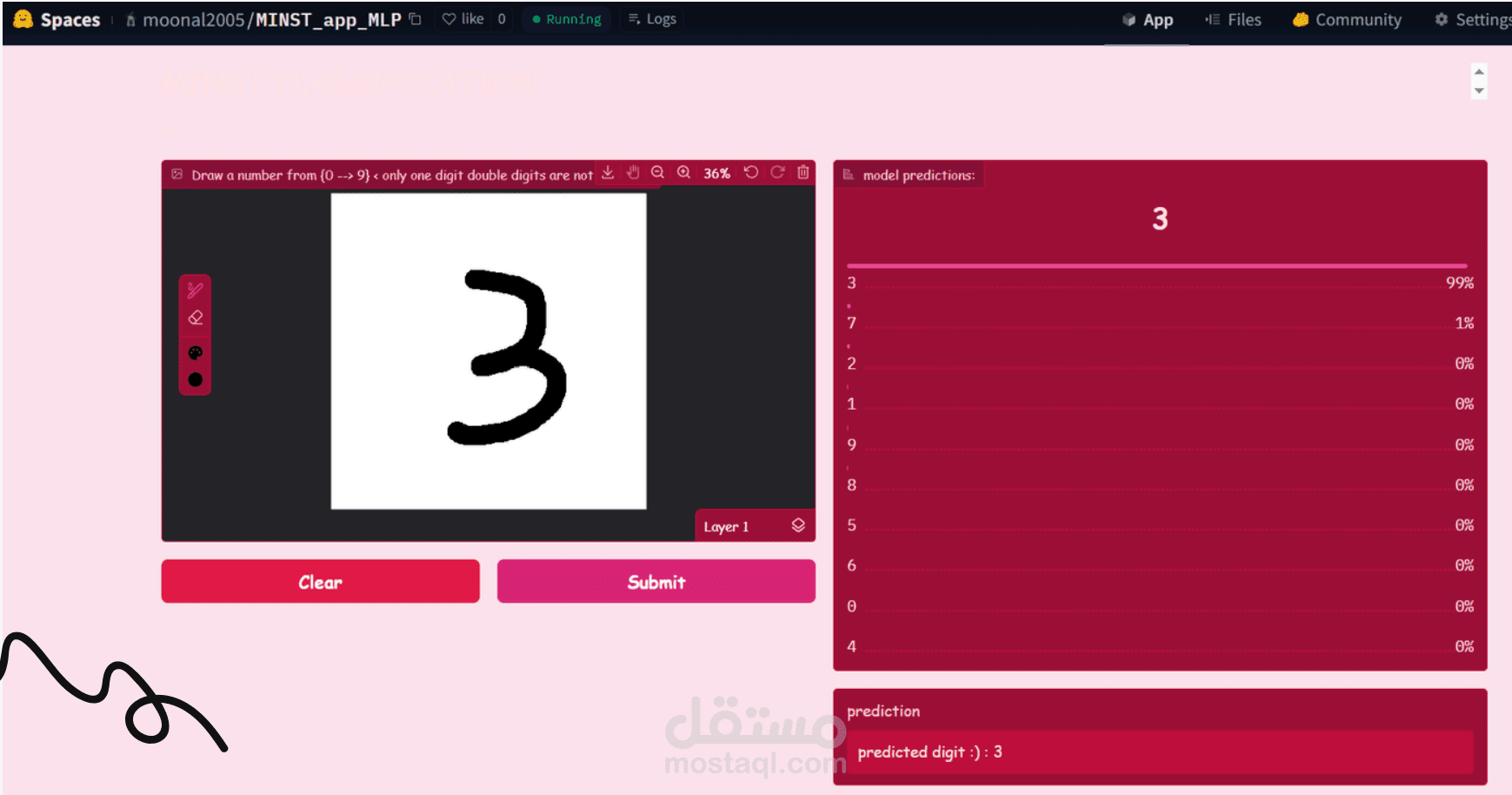The image size is (1512, 795).
Task: Click the like count number
Action: click(502, 19)
